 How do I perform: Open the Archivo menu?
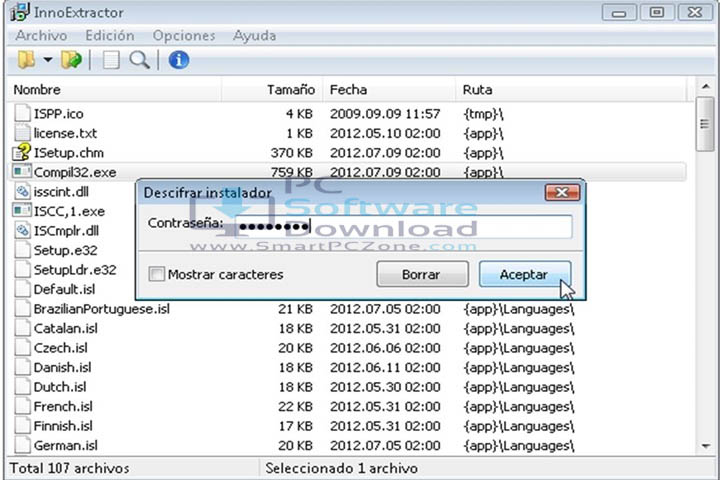[41, 35]
